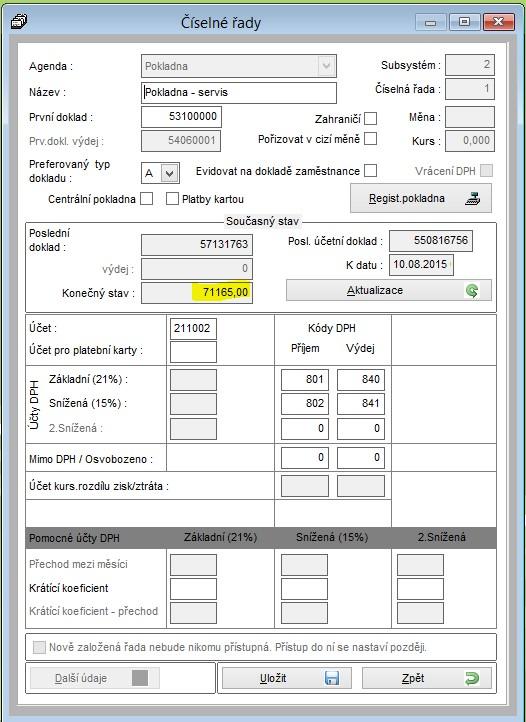Screen dimensions: 526x722
Task: Click the green return arrow icon on Zpět
Action: tap(472, 678)
